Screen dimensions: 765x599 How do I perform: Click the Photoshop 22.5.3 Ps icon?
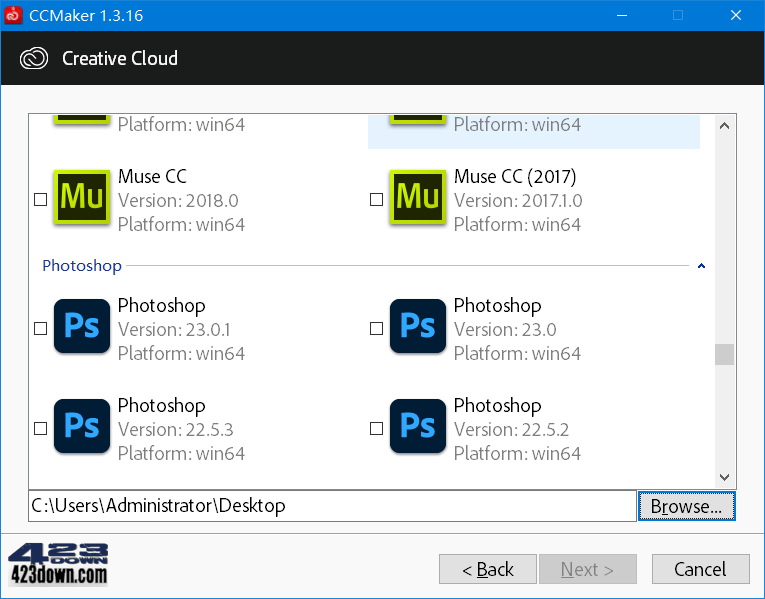pos(81,426)
